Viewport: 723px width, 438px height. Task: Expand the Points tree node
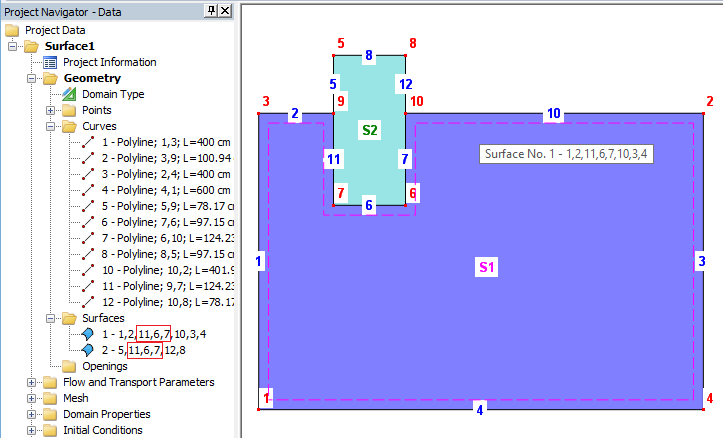coord(50,110)
